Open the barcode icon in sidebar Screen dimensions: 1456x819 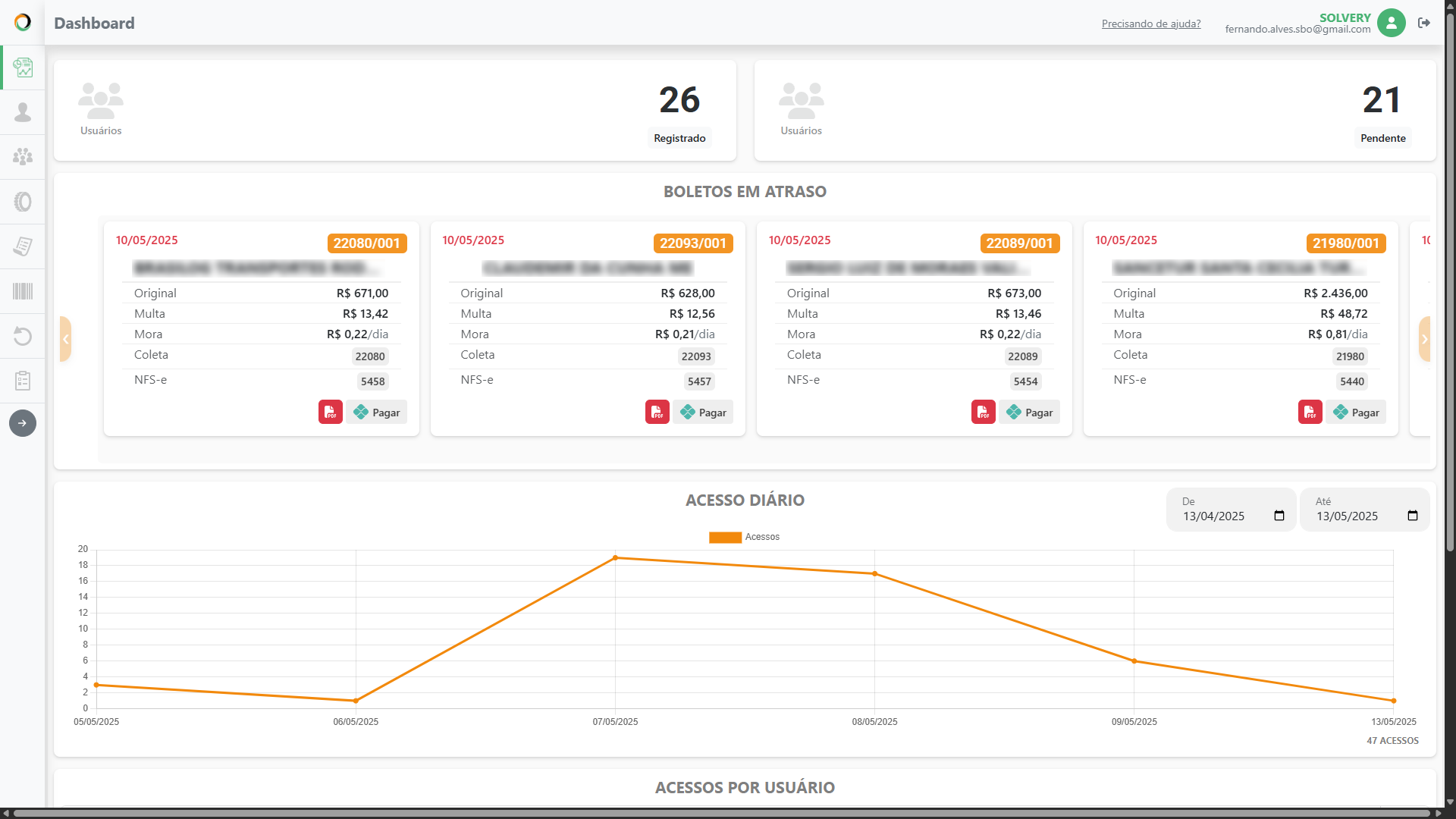click(x=23, y=291)
